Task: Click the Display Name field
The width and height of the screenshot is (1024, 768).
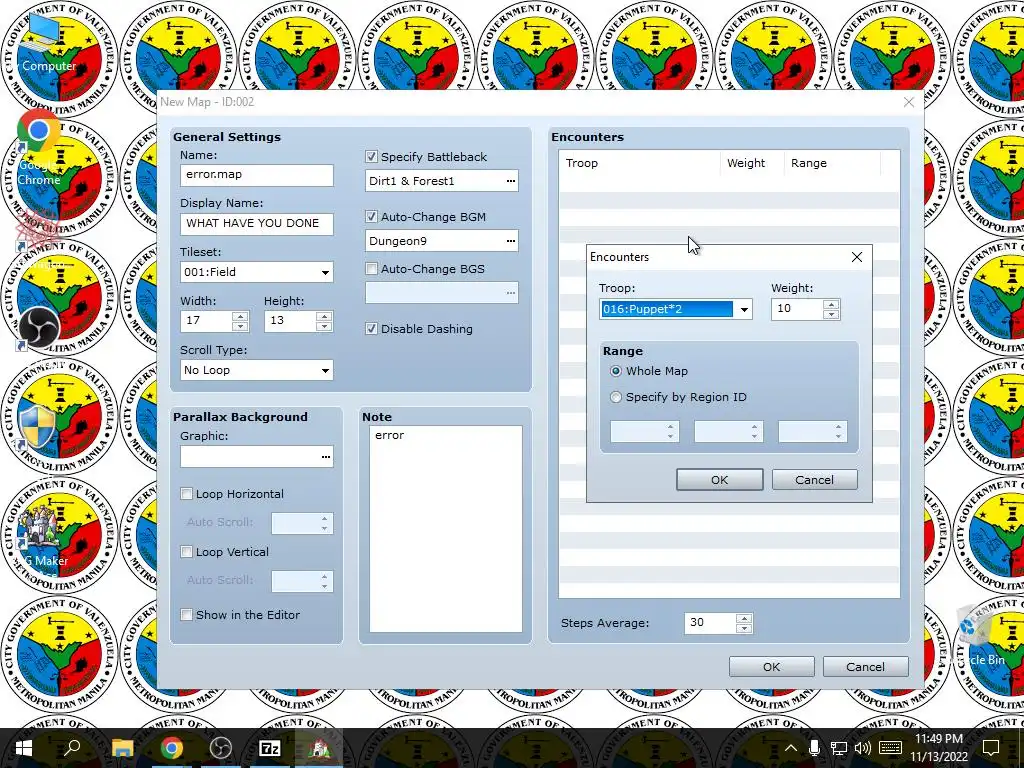Action: click(x=257, y=223)
